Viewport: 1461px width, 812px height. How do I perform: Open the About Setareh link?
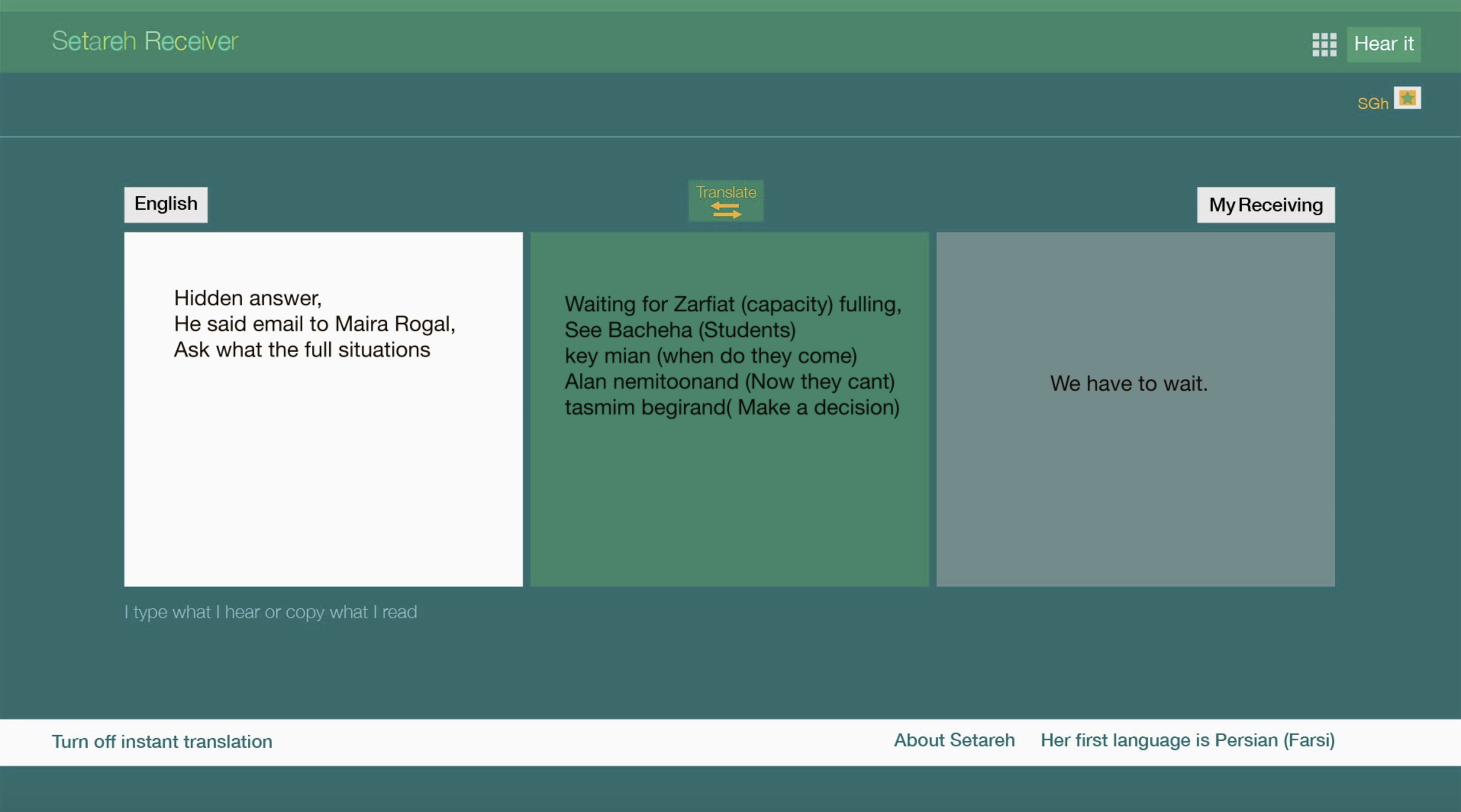tap(954, 741)
